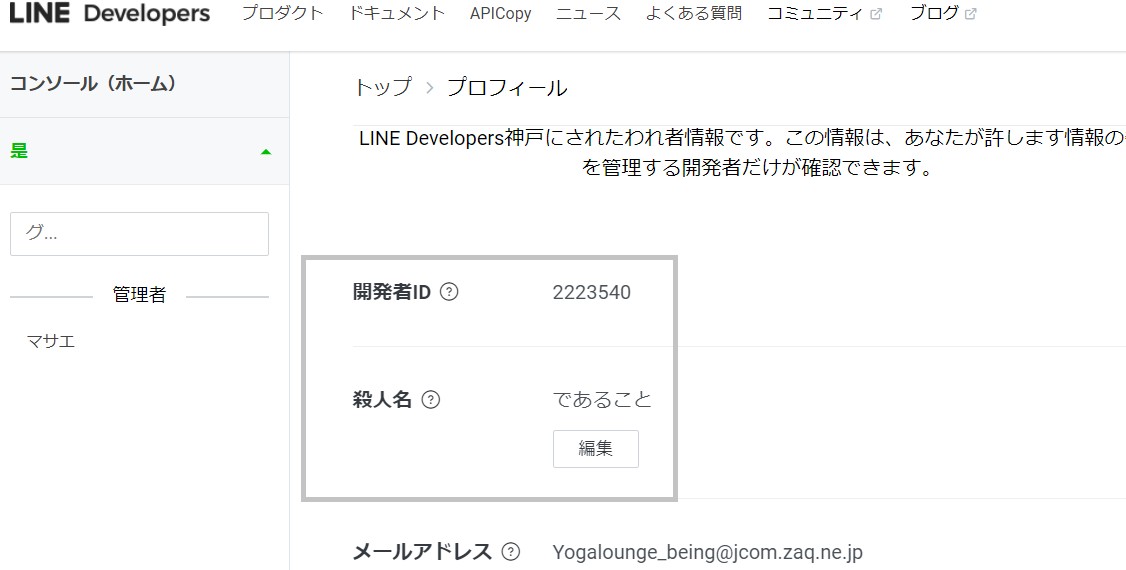Go to the ニュース page
1126x570 pixels.
[588, 13]
